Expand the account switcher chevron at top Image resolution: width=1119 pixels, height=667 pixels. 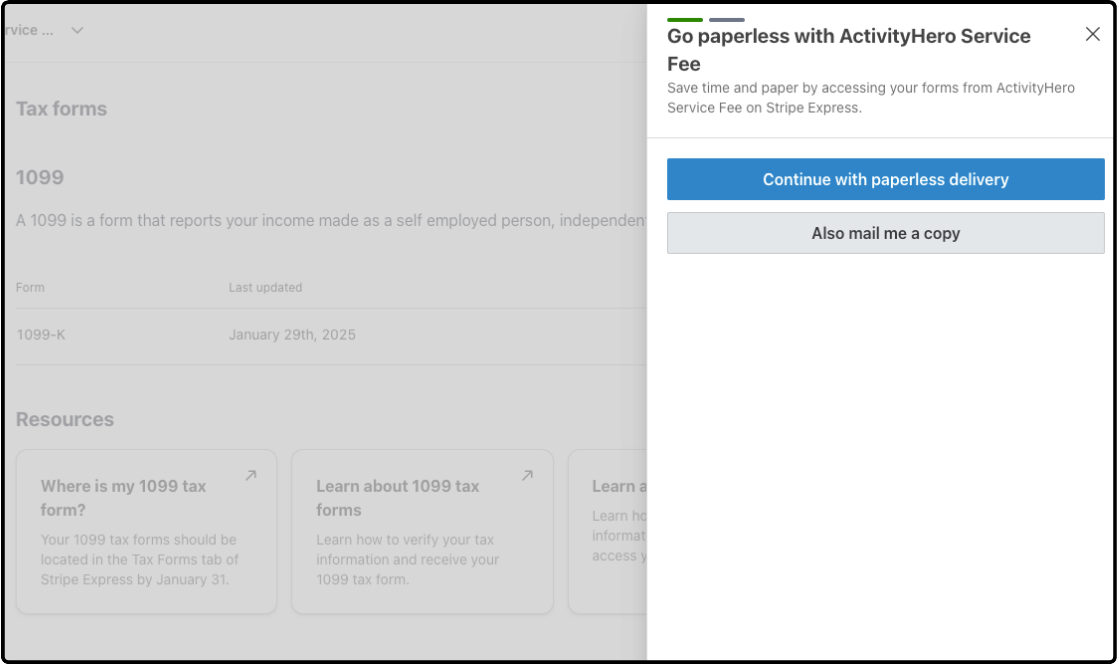[77, 30]
